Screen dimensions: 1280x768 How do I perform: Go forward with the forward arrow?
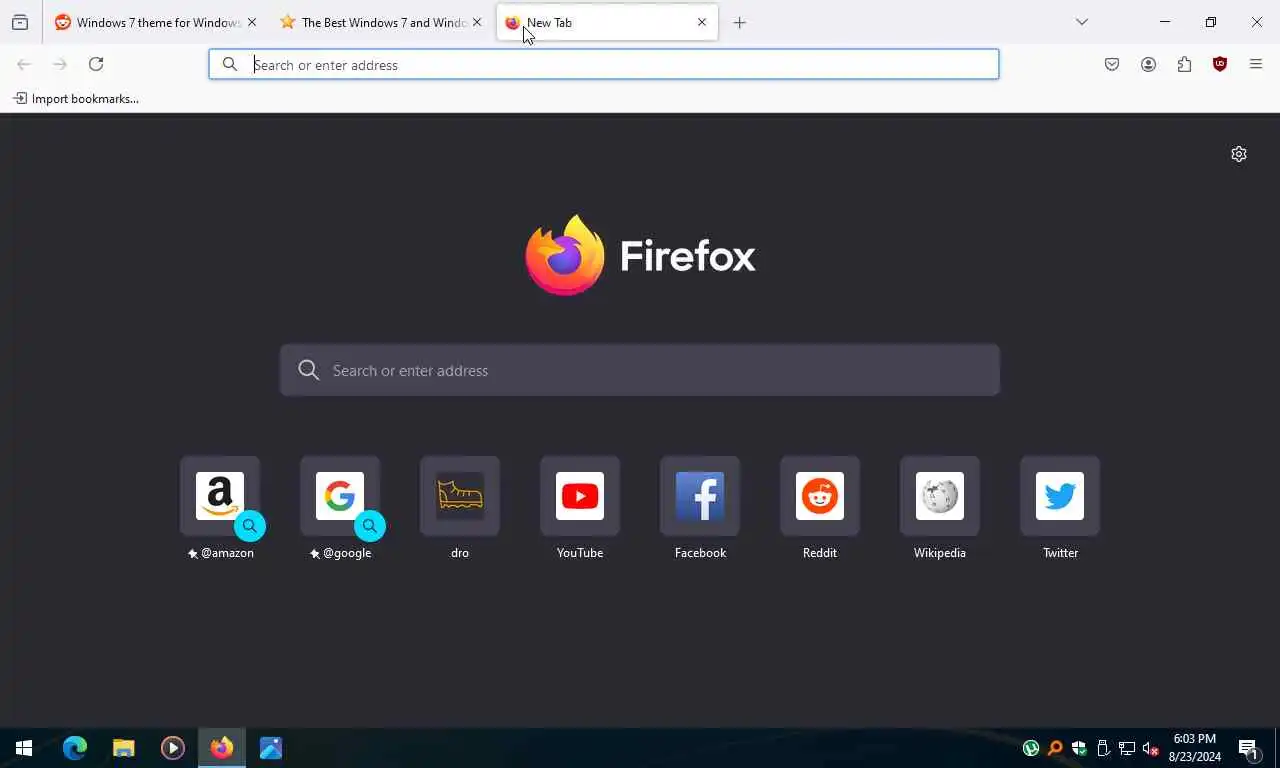pos(60,64)
